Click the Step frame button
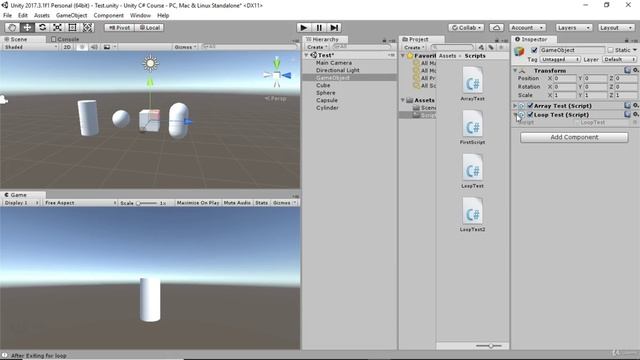The image size is (640, 360). (334, 27)
